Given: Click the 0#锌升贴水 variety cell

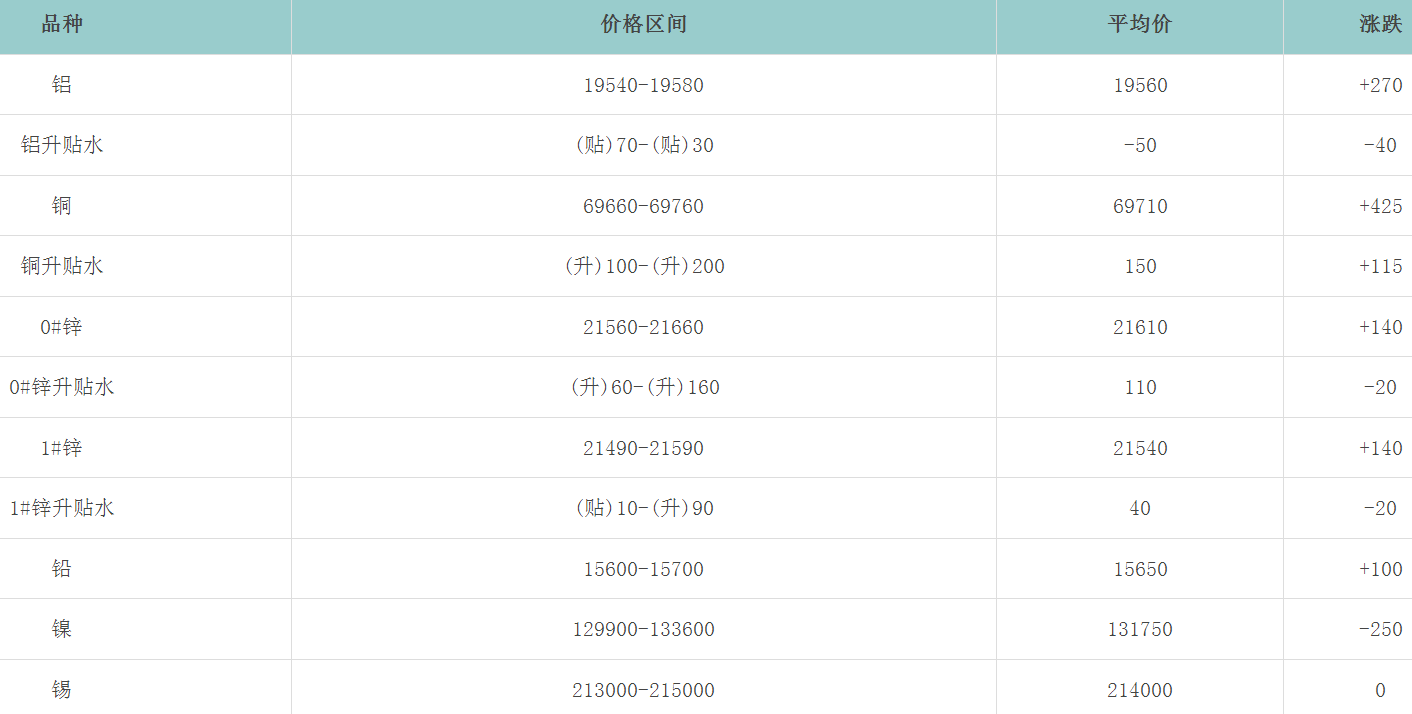Looking at the screenshot, I should (62, 387).
